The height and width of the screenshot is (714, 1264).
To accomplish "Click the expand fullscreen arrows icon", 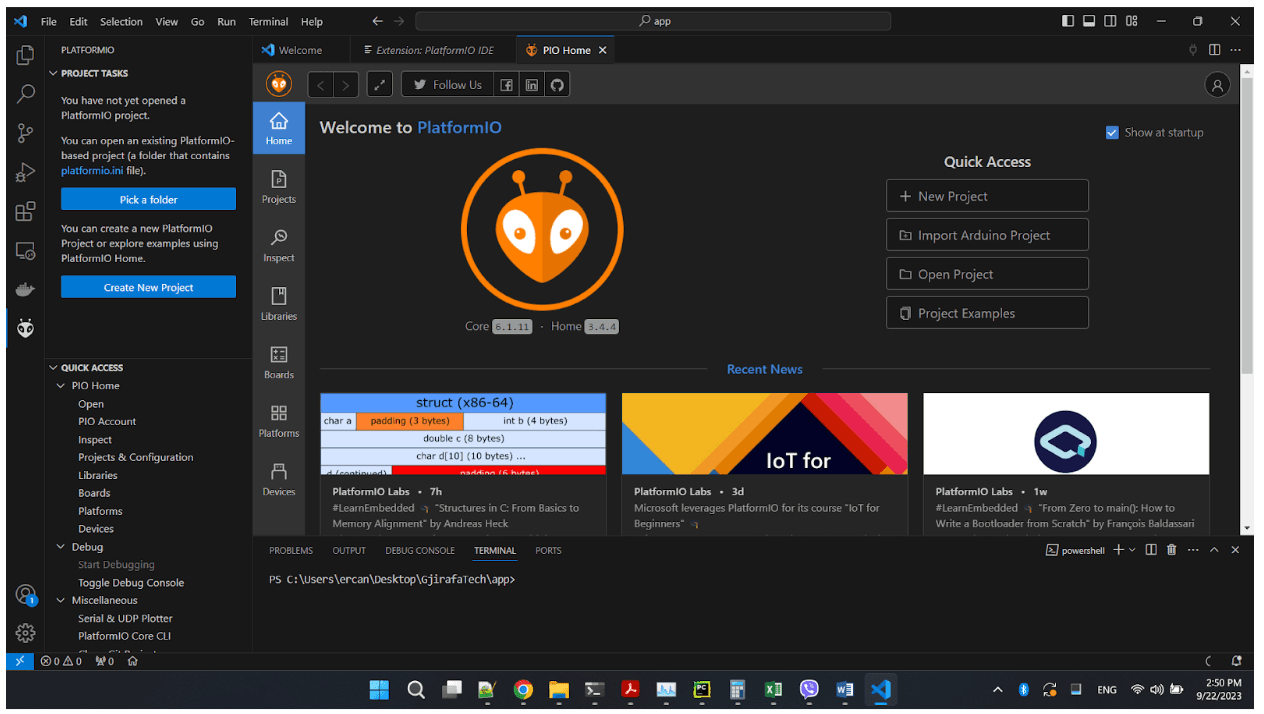I will [380, 85].
